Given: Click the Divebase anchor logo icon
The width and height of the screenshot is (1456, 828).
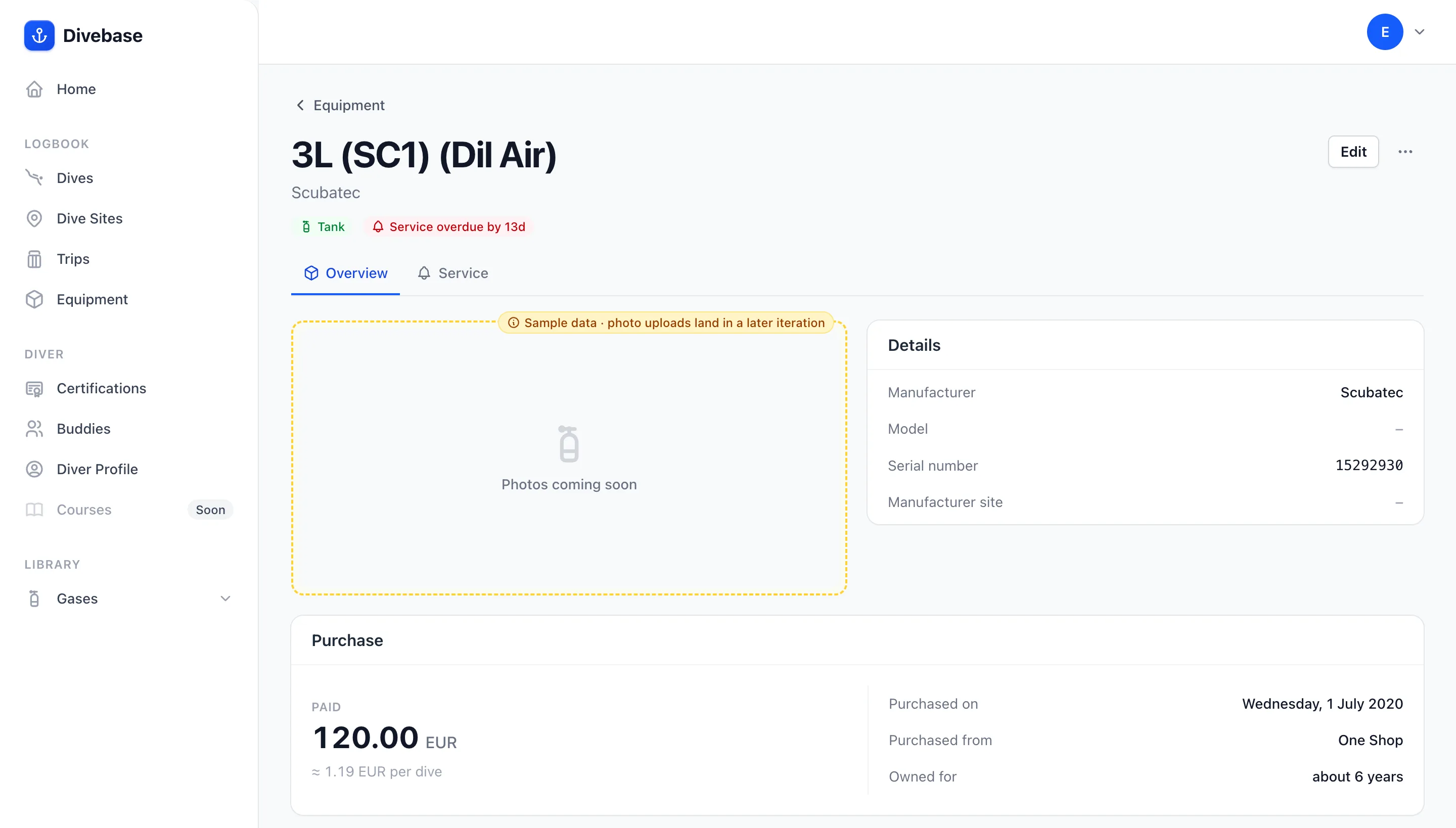Looking at the screenshot, I should 39,35.
